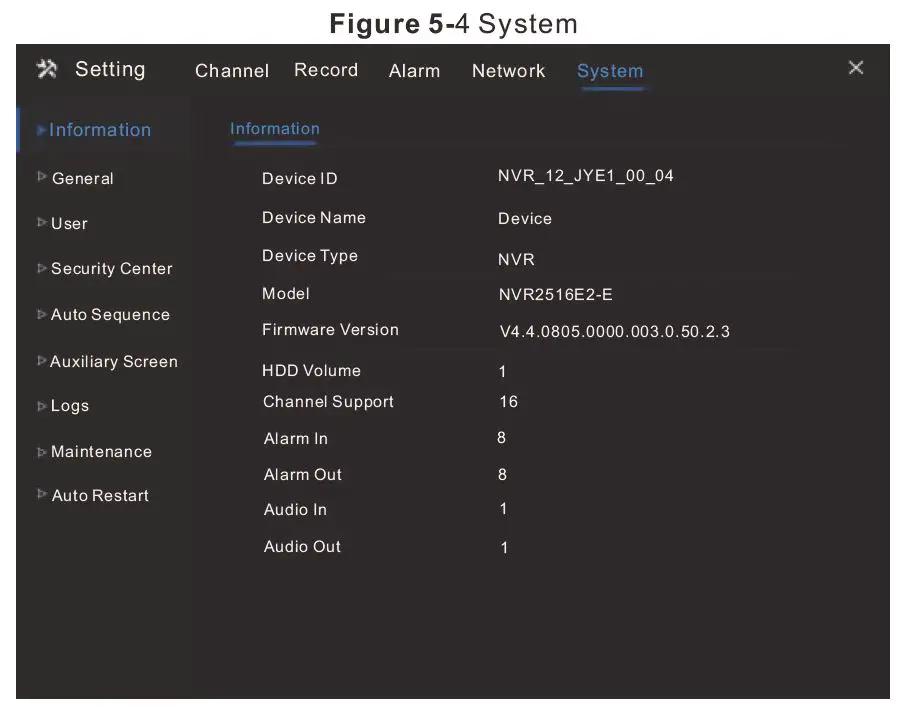Open General settings
Screen dimensions: 921x712
click(83, 178)
